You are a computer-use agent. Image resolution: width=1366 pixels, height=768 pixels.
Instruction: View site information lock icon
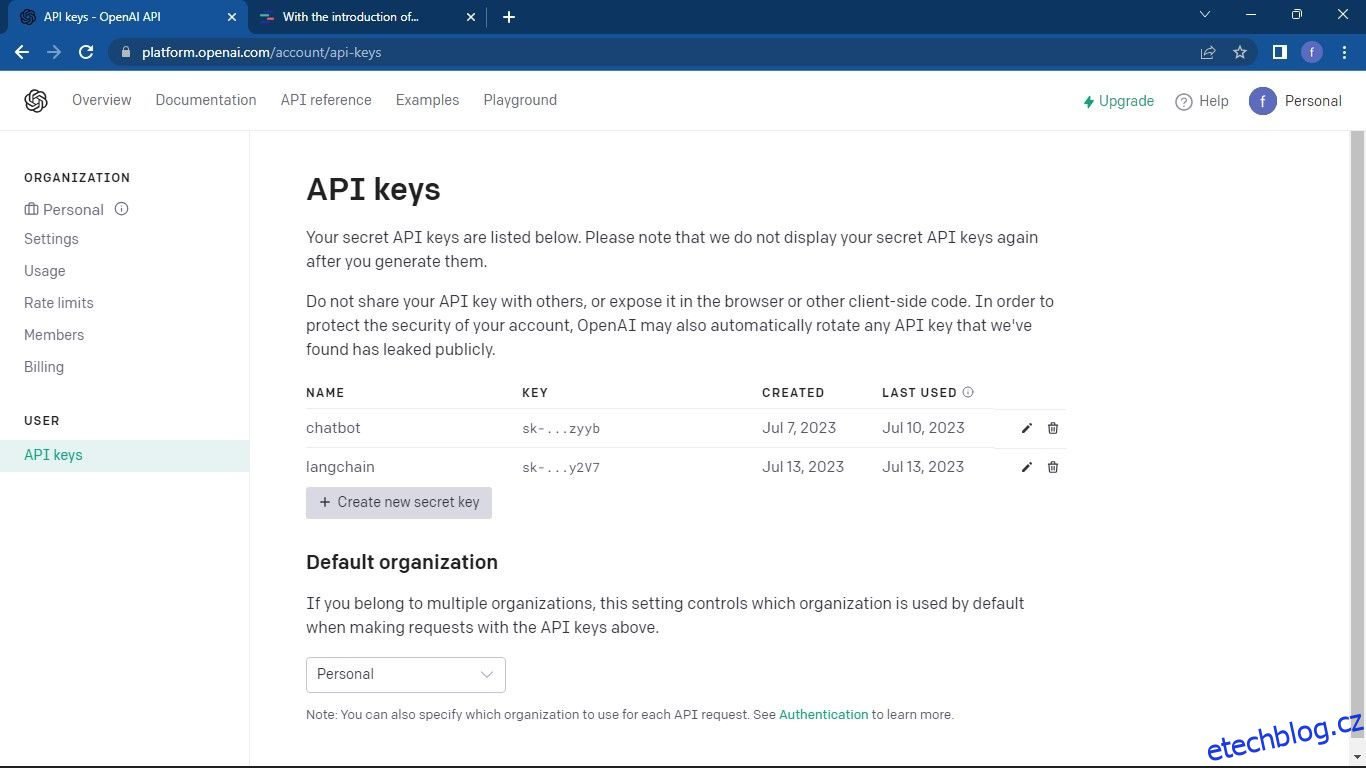tap(124, 52)
